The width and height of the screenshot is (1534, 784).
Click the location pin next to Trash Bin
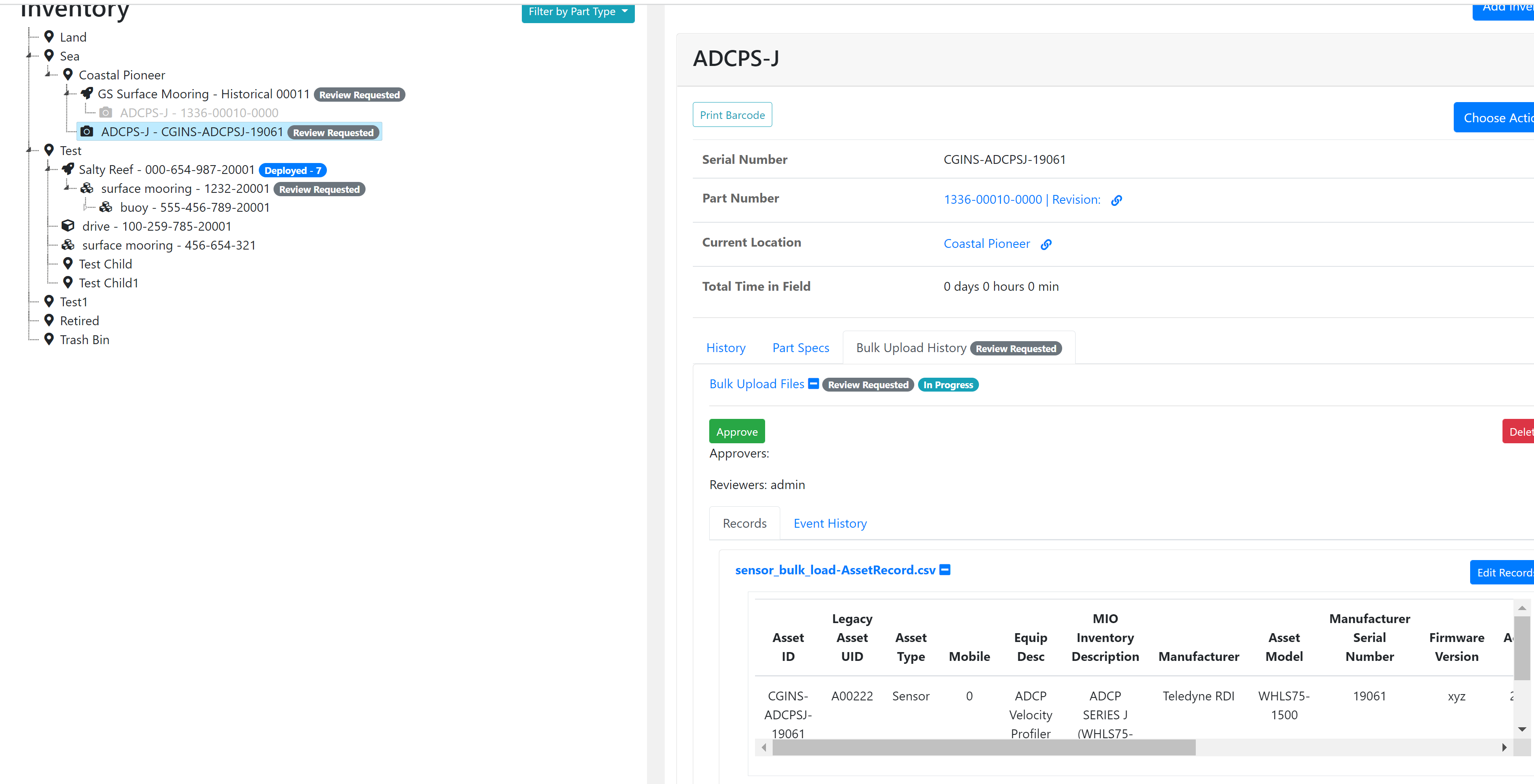49,339
